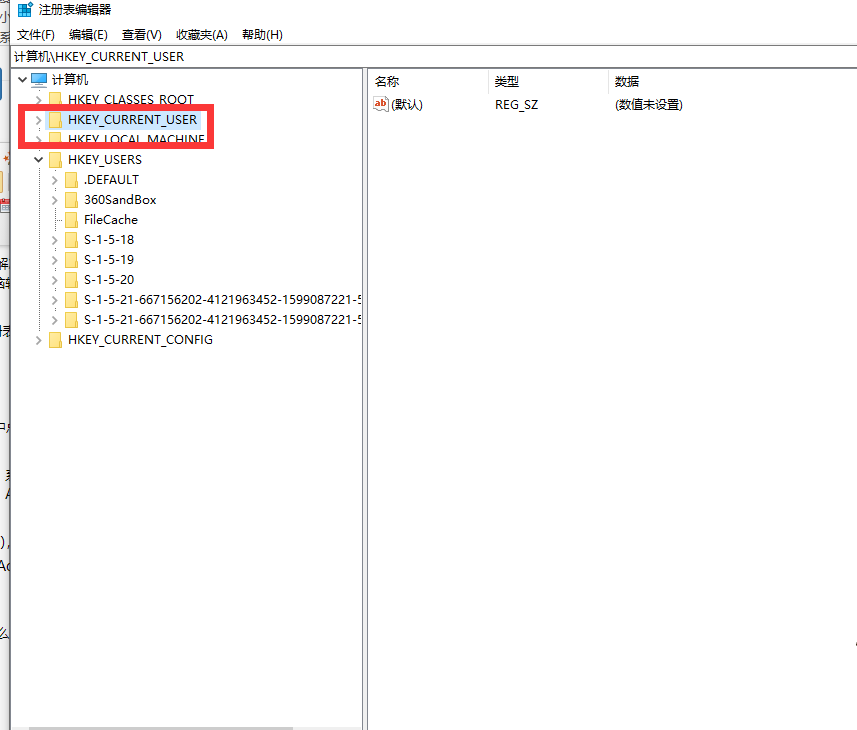Screen dimensions: 857x730
Task: Click the 360SandBox folder icon
Action: tap(71, 199)
